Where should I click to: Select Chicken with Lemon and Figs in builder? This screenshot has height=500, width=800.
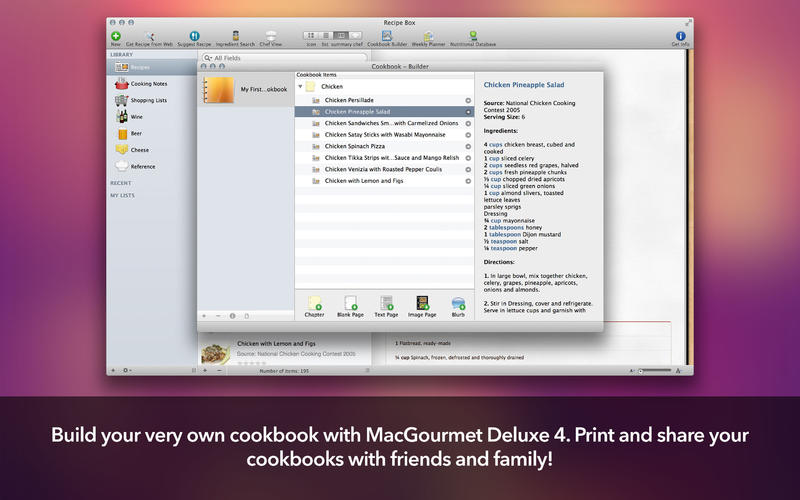pos(384,181)
